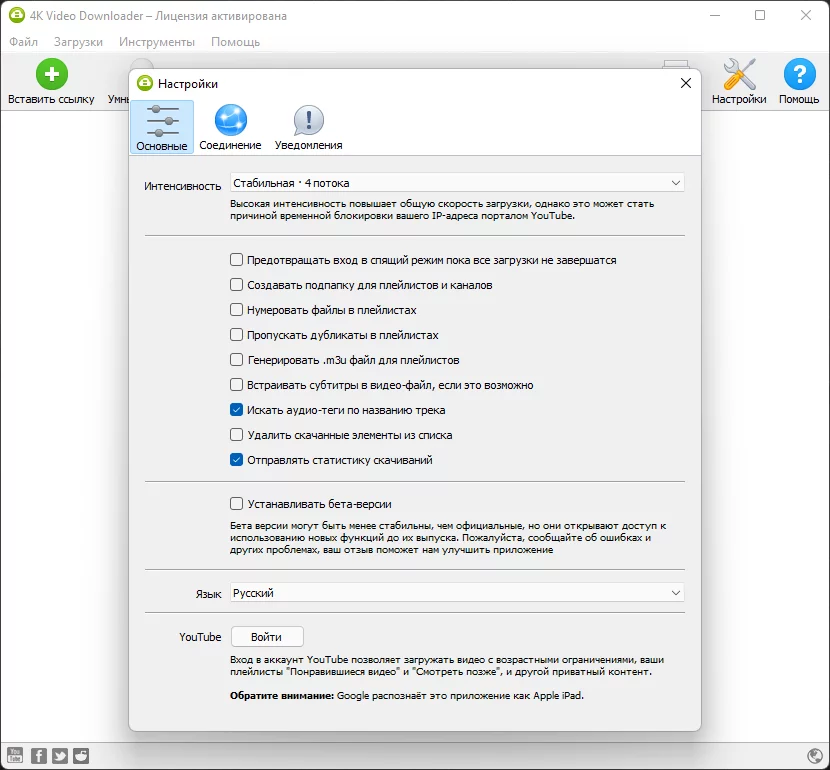Expand the Интенсивность dropdown
830x770 pixels.
pyautogui.click(x=457, y=183)
